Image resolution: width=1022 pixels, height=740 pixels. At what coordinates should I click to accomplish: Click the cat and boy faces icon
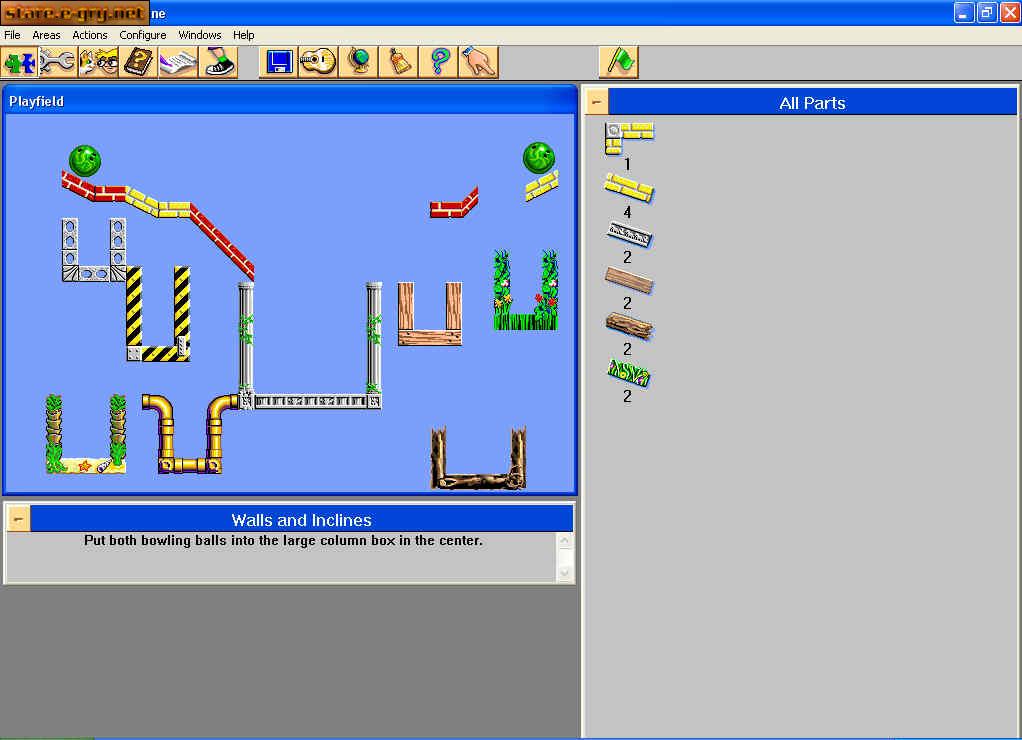[x=98, y=63]
